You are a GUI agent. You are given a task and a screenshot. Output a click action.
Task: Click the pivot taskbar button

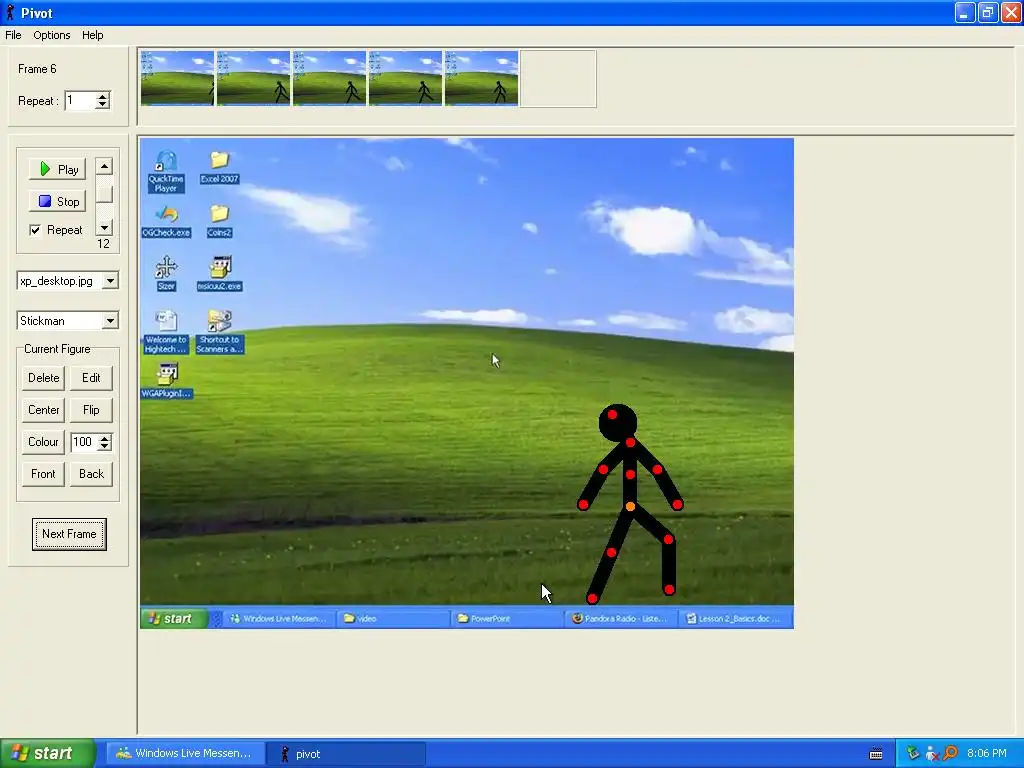pyautogui.click(x=346, y=754)
